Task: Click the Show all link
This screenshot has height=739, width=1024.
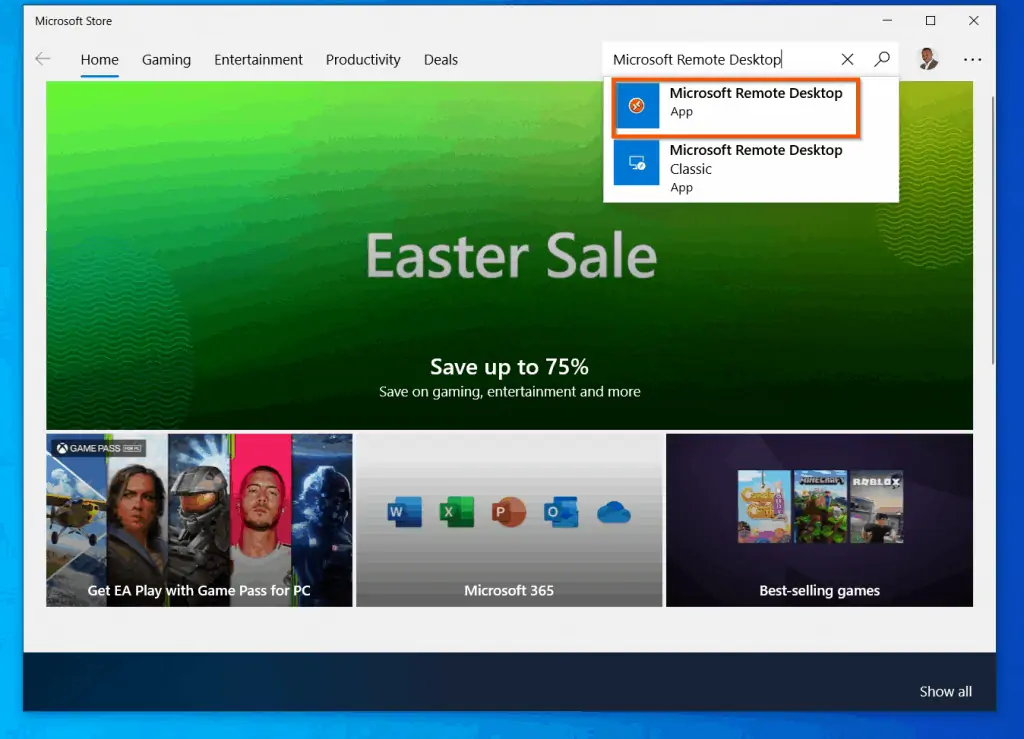Action: [x=944, y=691]
